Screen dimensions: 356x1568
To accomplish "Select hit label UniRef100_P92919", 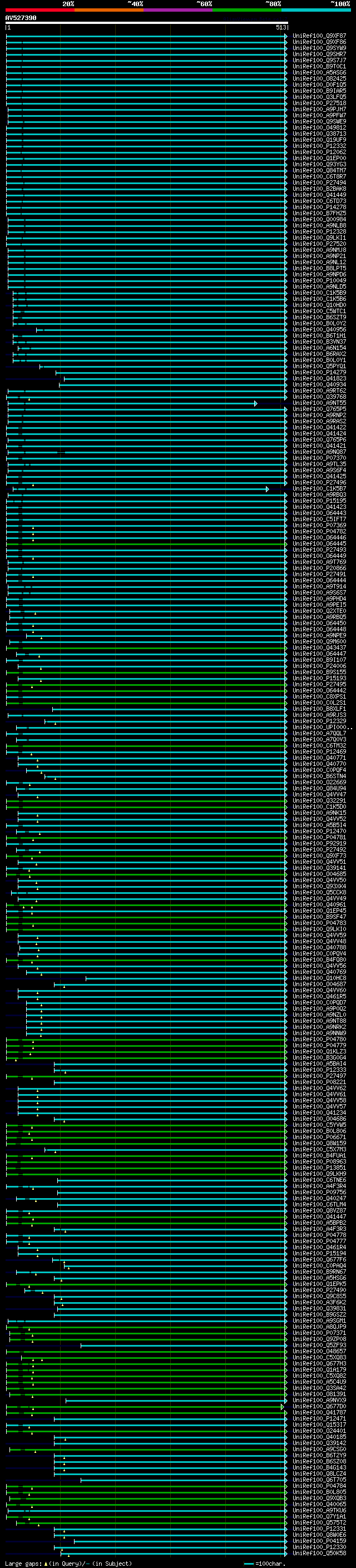I will coord(319,844).
